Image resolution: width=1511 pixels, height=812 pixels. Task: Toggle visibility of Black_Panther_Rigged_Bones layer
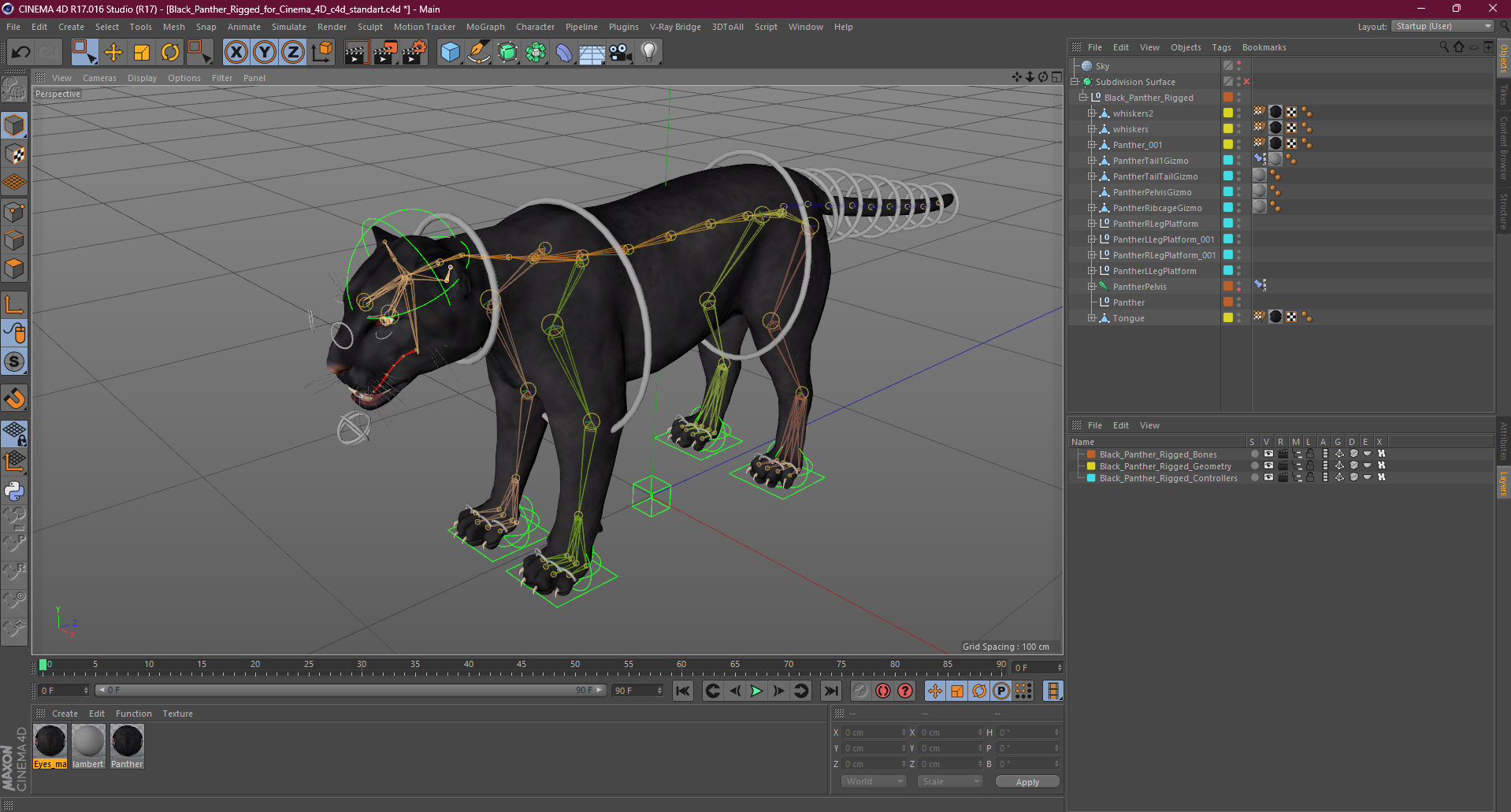(x=1268, y=454)
